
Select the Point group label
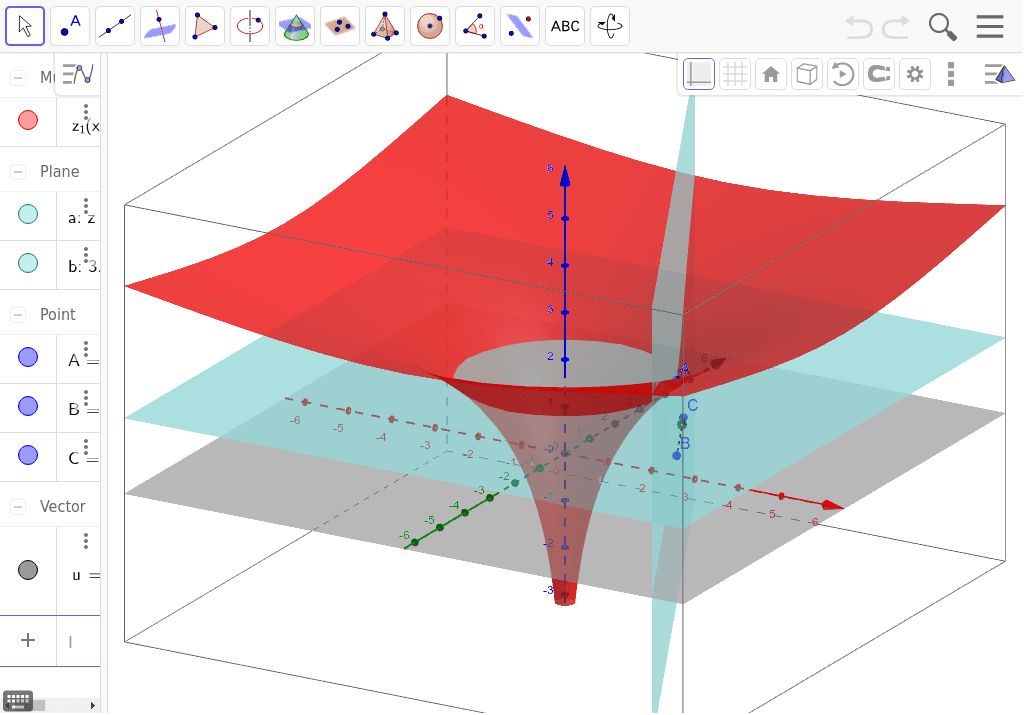pos(57,315)
